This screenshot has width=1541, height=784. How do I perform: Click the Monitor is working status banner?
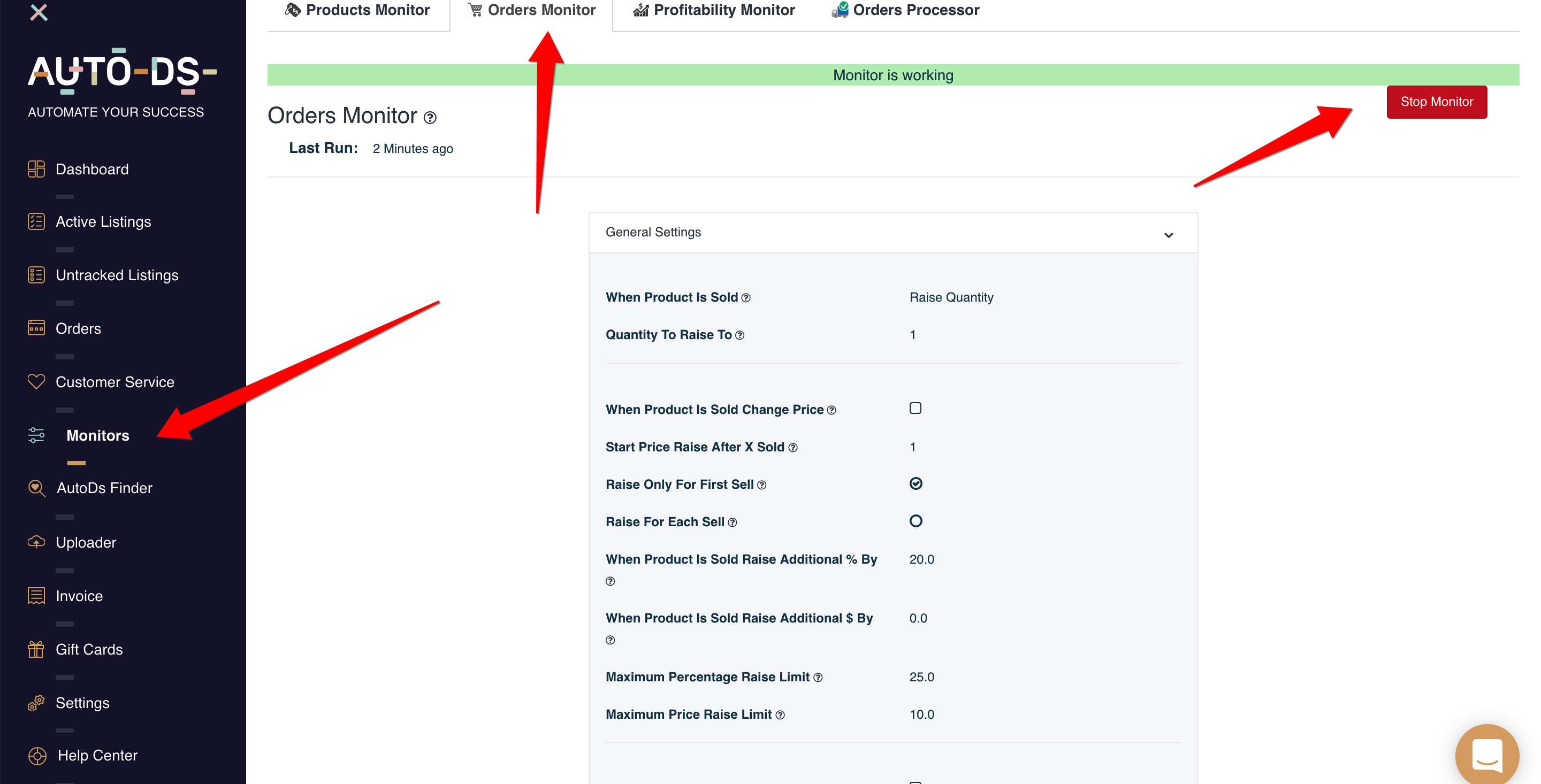(x=893, y=75)
